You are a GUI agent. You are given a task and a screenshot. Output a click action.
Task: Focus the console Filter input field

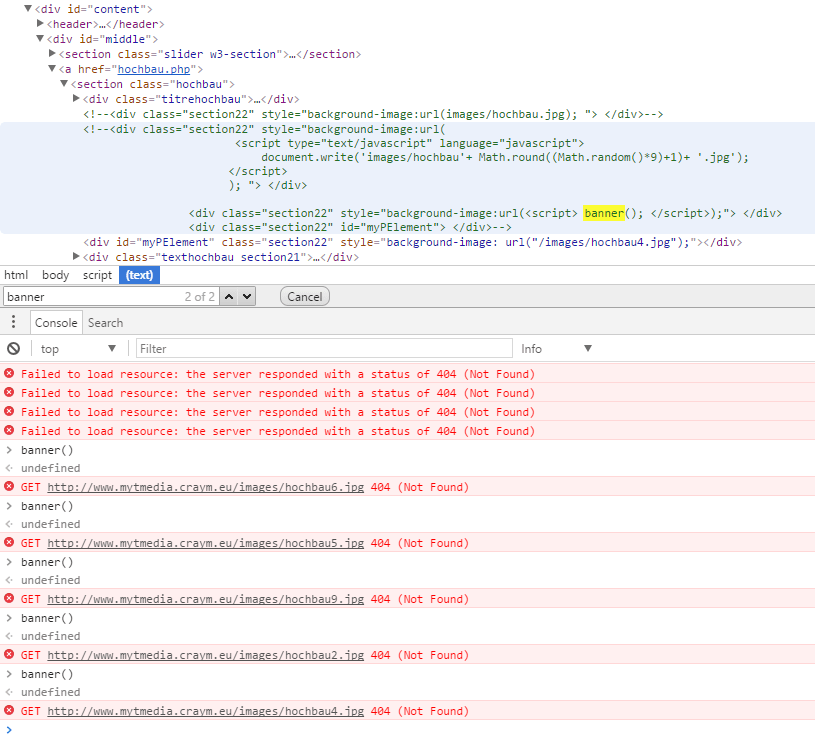324,349
